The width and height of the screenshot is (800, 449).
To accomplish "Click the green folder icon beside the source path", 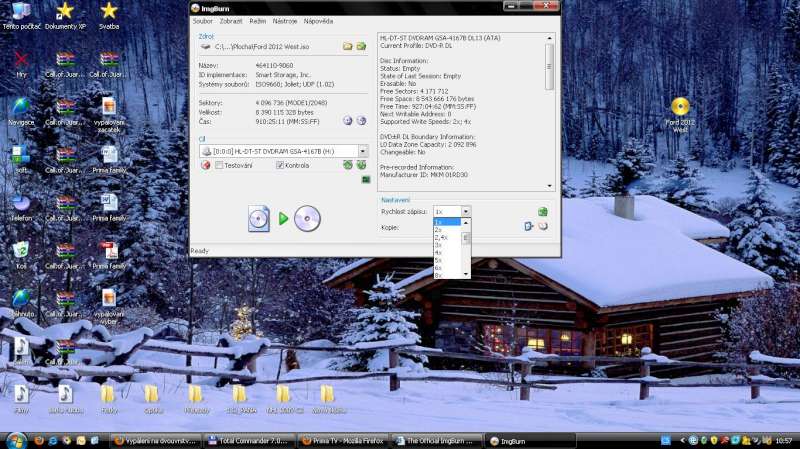I will pyautogui.click(x=360, y=46).
